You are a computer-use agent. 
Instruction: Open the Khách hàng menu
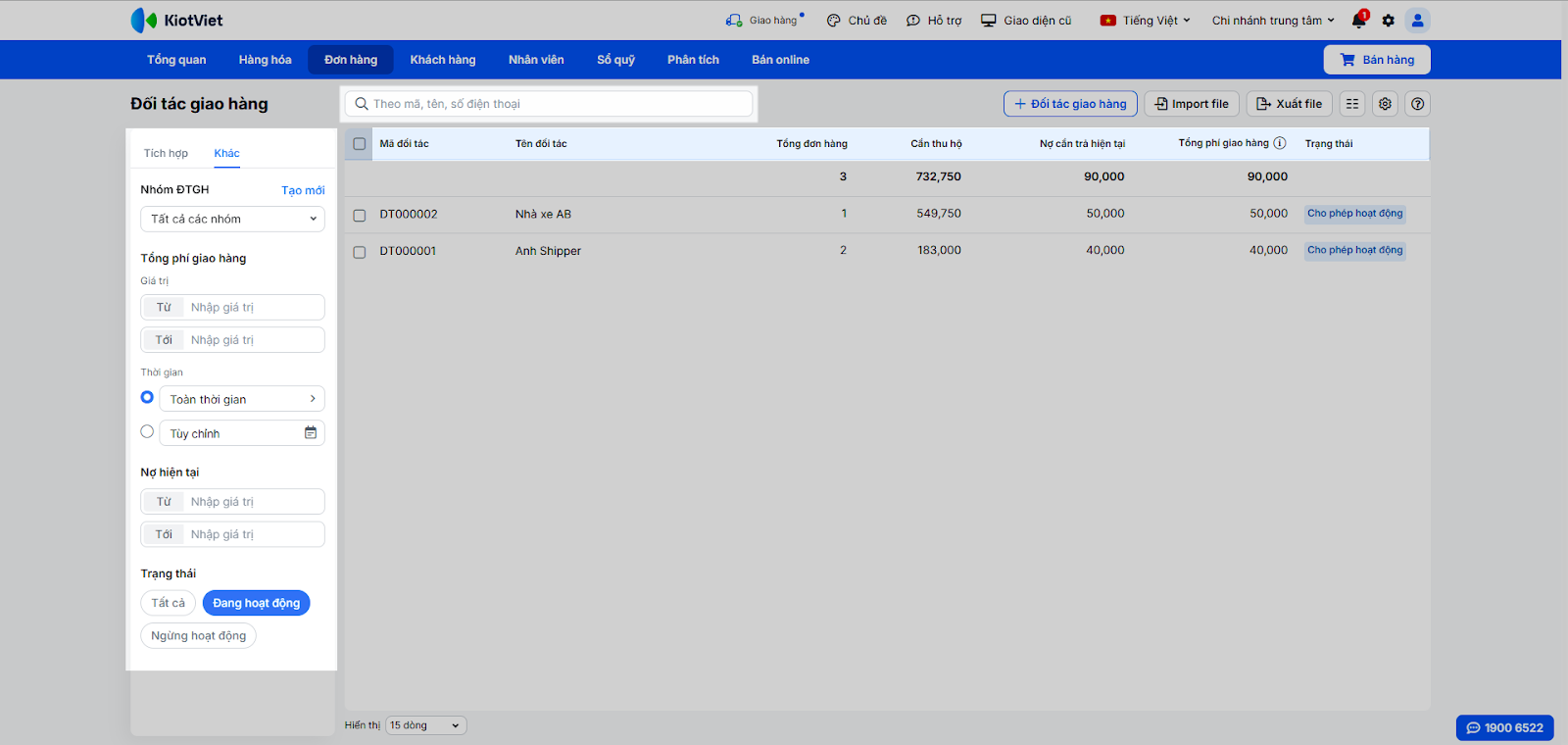tap(443, 60)
